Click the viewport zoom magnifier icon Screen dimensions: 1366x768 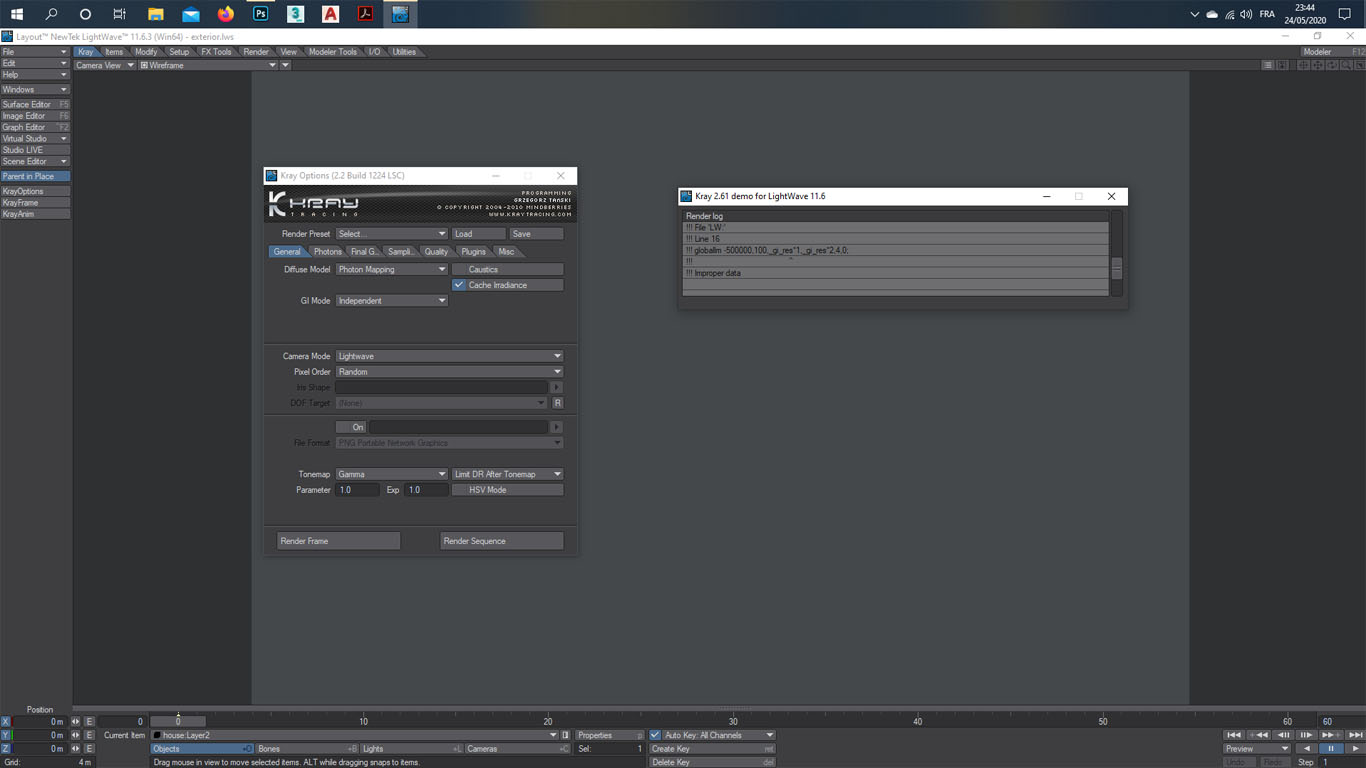(1347, 65)
